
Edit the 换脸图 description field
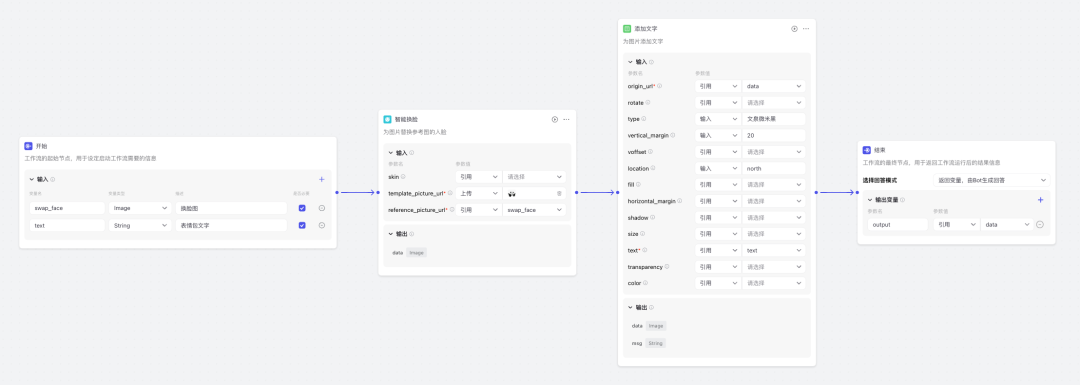(x=231, y=208)
